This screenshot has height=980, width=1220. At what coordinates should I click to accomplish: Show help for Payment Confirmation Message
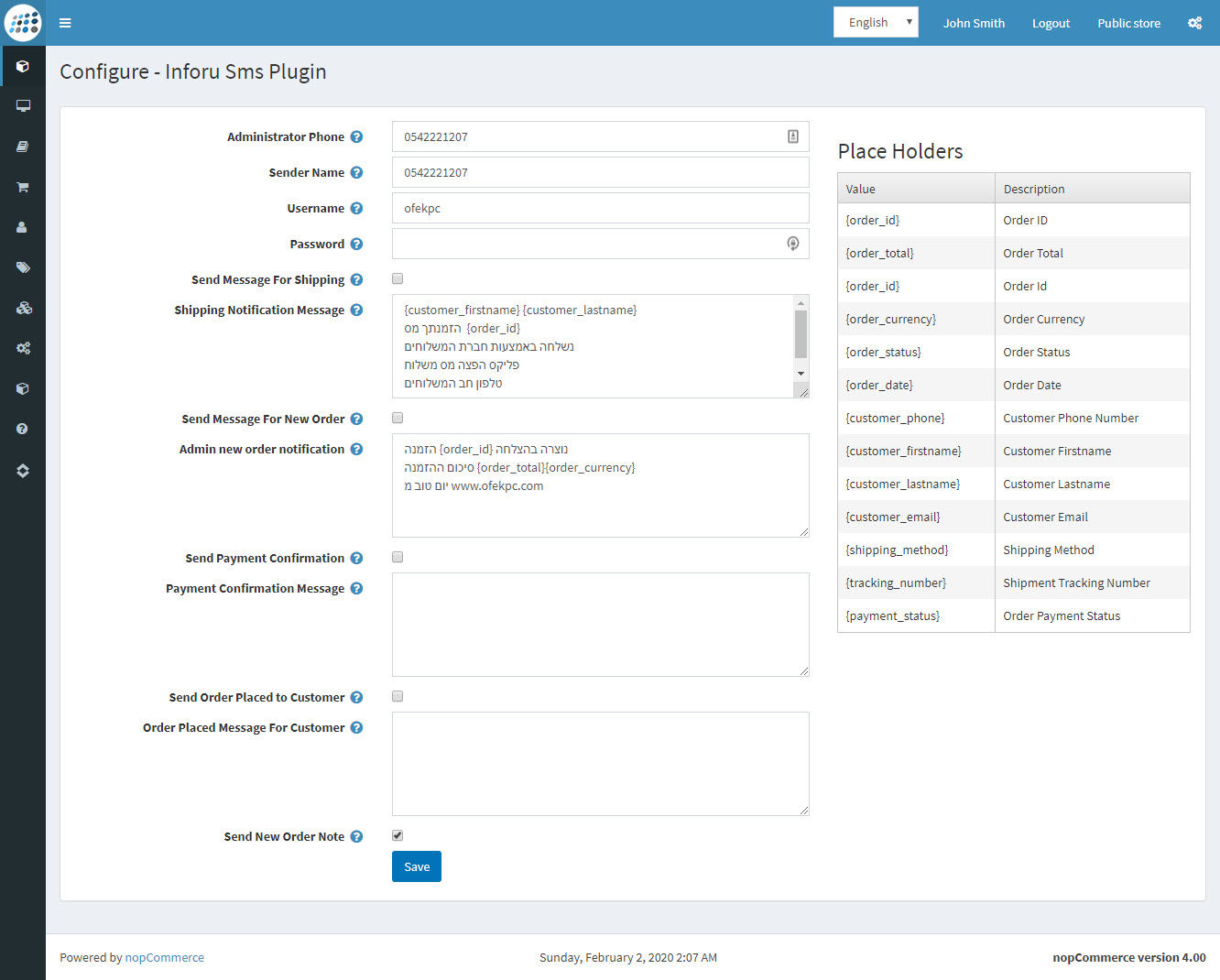pos(356,588)
